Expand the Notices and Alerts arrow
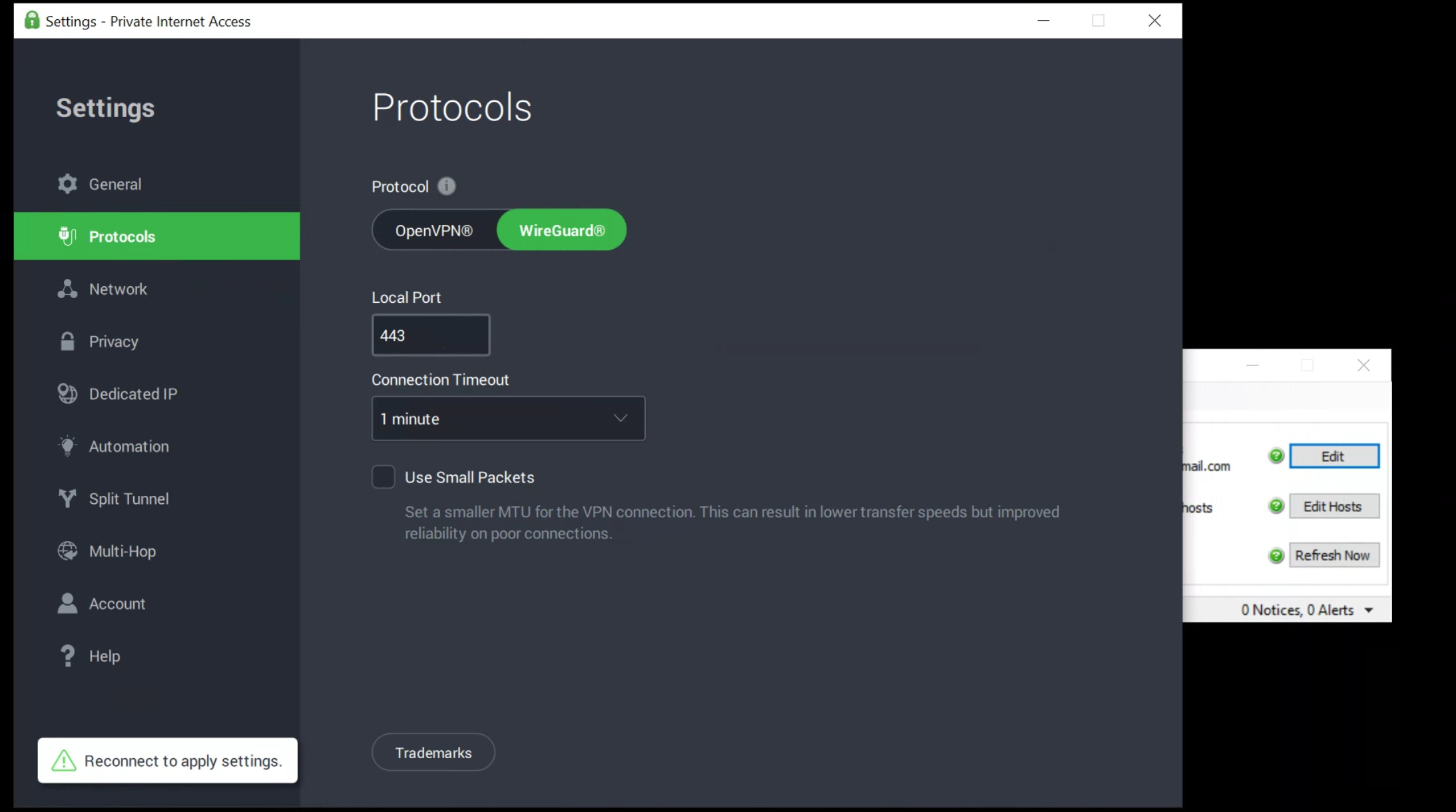 tap(1369, 610)
